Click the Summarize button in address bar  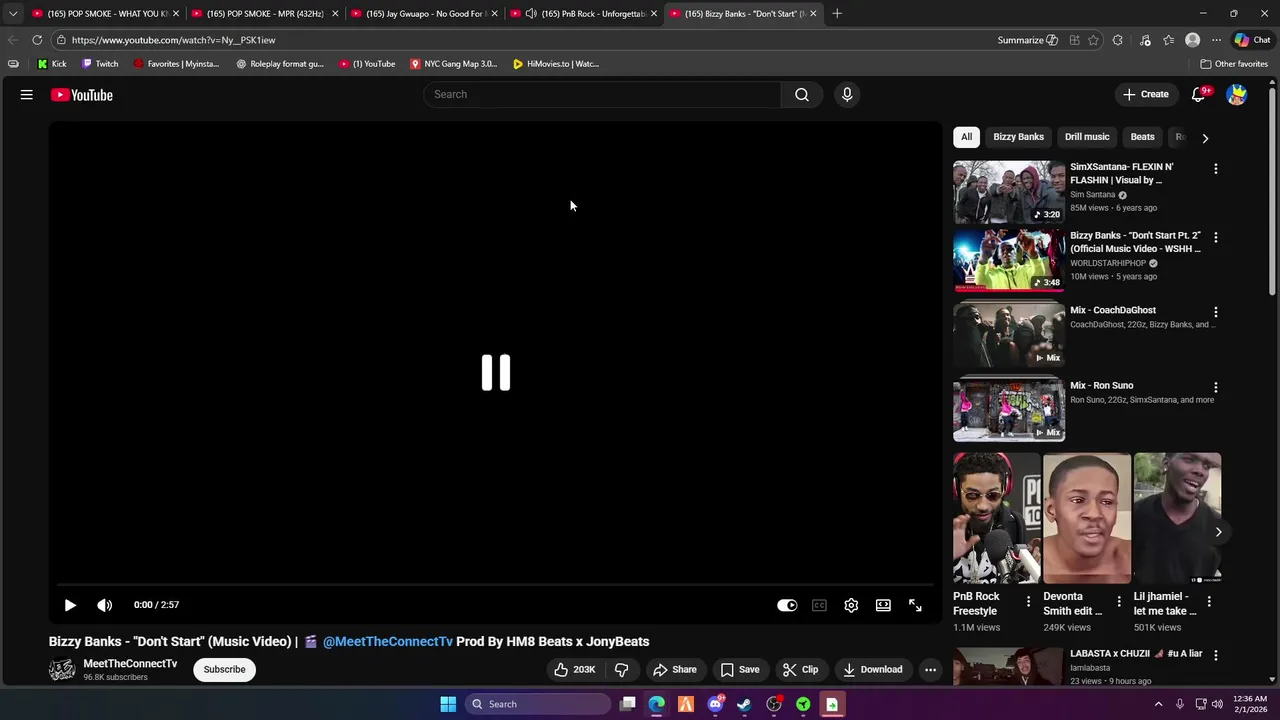[1027, 40]
